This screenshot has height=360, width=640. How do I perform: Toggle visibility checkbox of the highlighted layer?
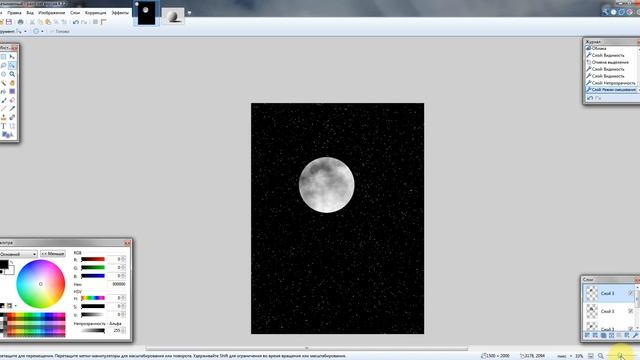(x=630, y=293)
